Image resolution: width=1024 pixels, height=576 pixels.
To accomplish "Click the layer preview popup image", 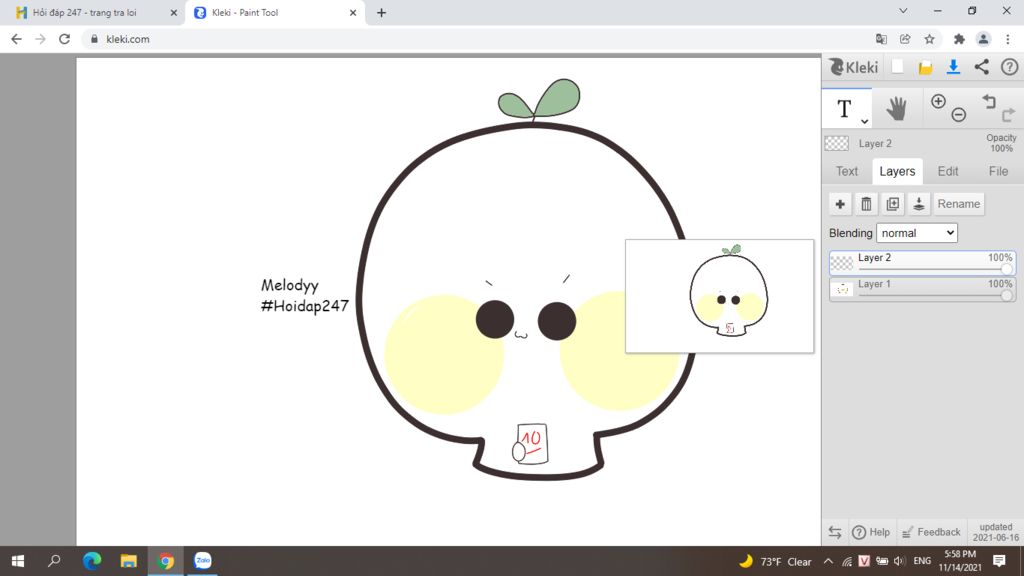I will (x=720, y=296).
